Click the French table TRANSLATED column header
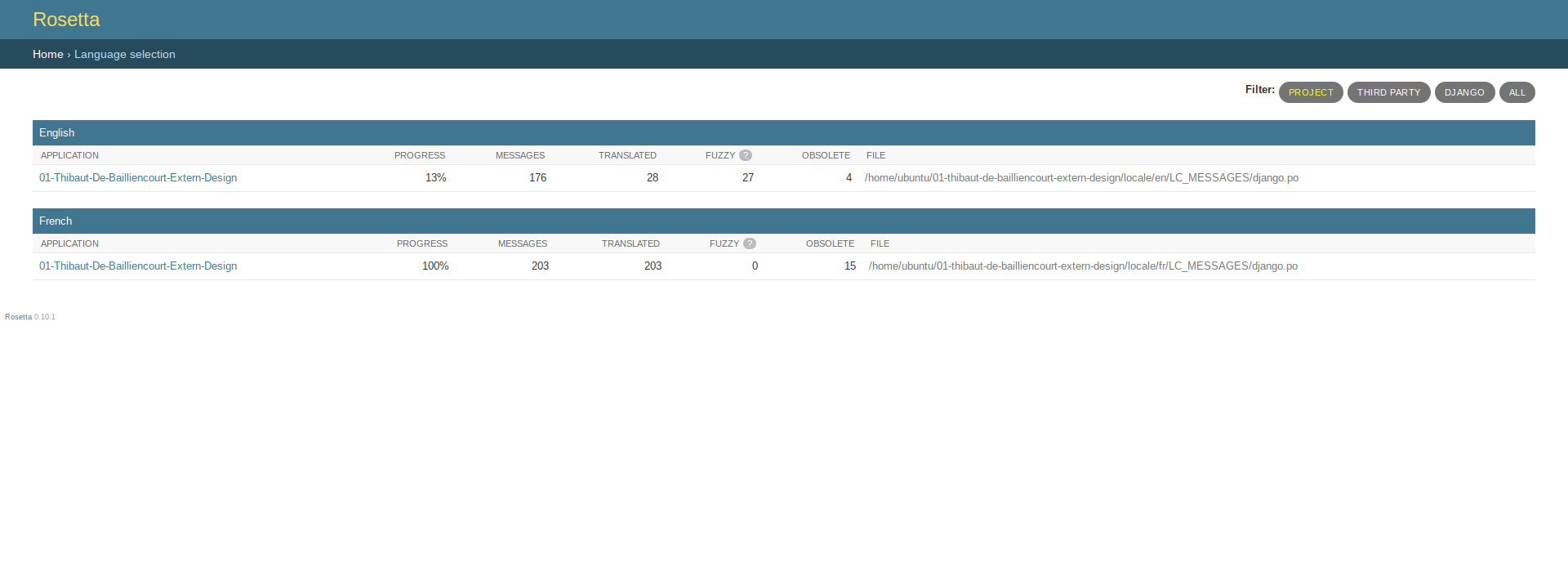Viewport: 1568px width, 585px height. 630,243
